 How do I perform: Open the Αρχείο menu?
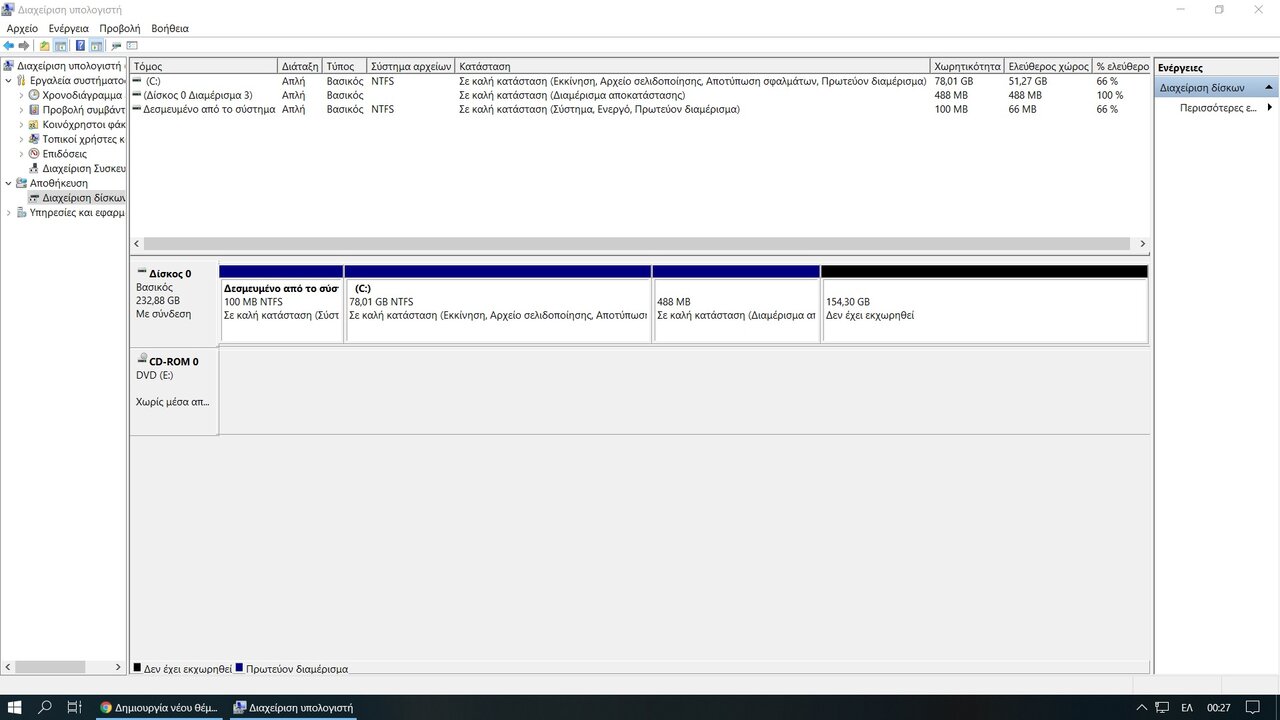(22, 28)
